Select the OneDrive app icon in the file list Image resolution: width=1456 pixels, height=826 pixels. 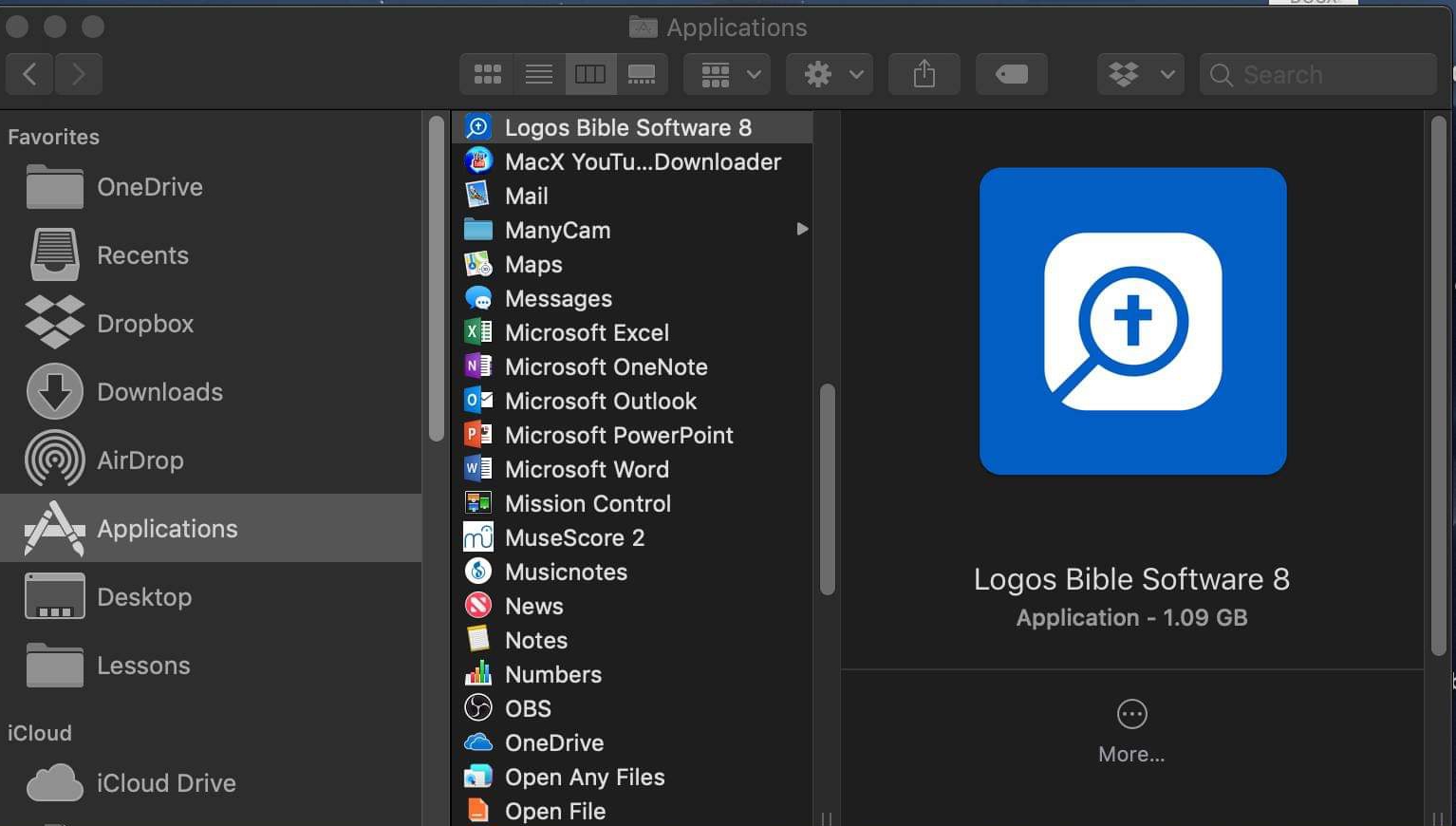click(478, 742)
